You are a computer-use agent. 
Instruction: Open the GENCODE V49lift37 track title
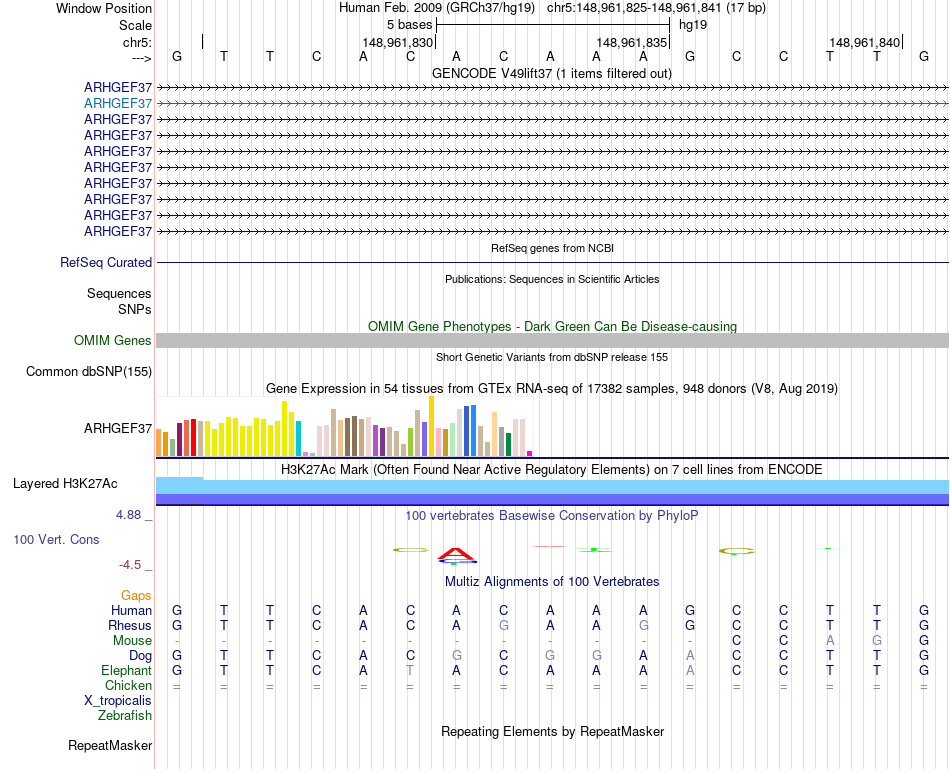(551, 73)
